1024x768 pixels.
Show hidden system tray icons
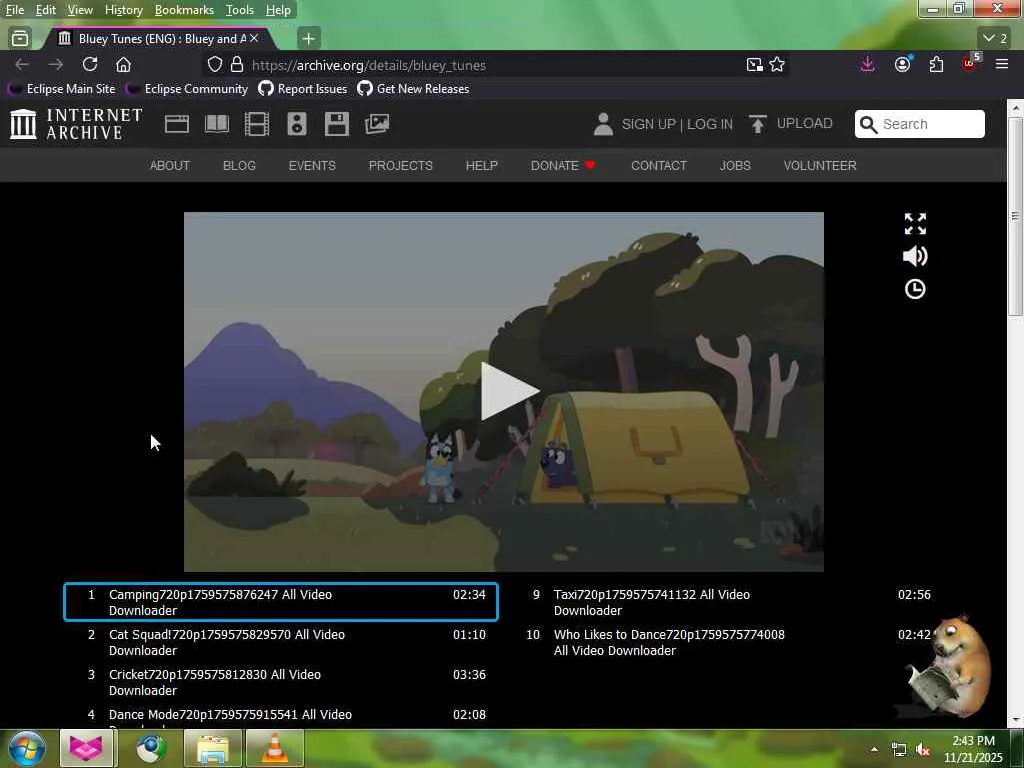pyautogui.click(x=874, y=749)
